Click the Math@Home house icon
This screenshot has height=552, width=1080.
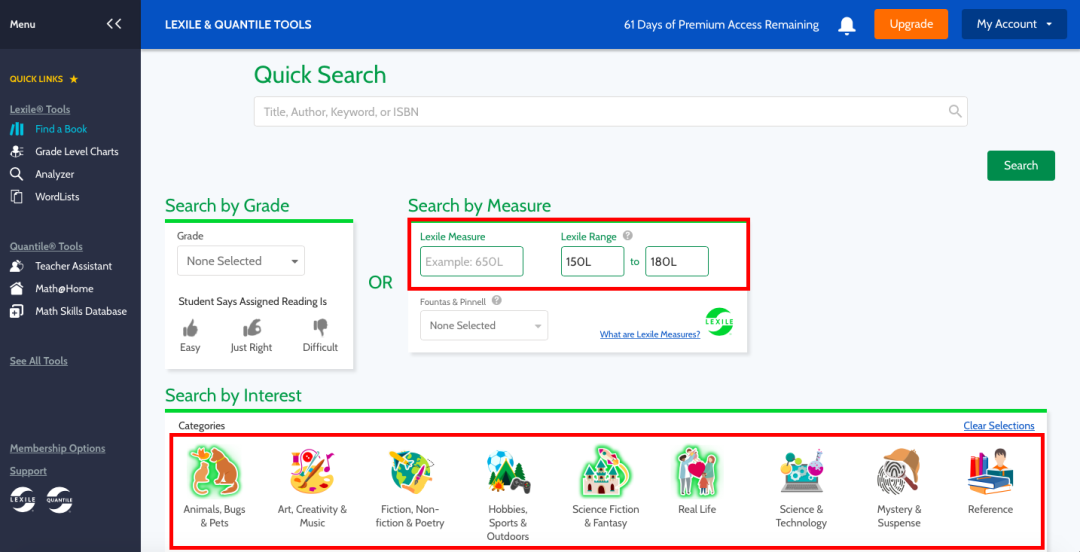click(17, 288)
